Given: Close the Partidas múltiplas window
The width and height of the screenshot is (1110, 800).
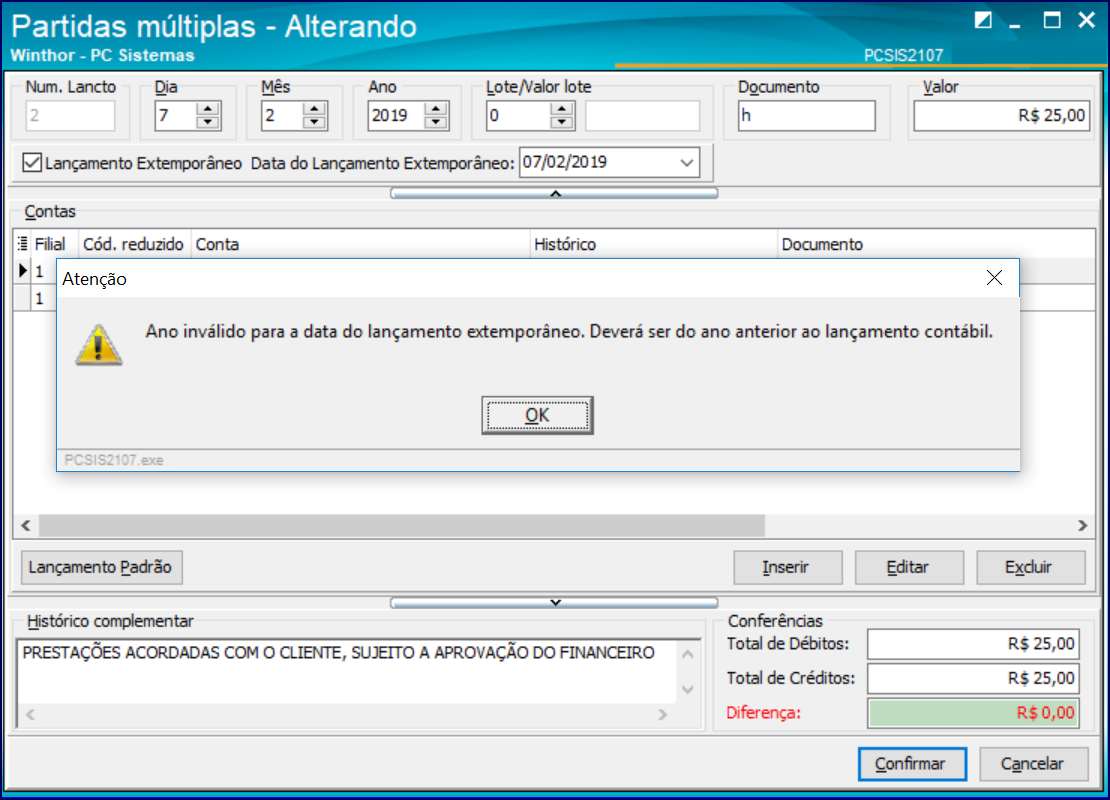Looking at the screenshot, I should tap(1087, 20).
